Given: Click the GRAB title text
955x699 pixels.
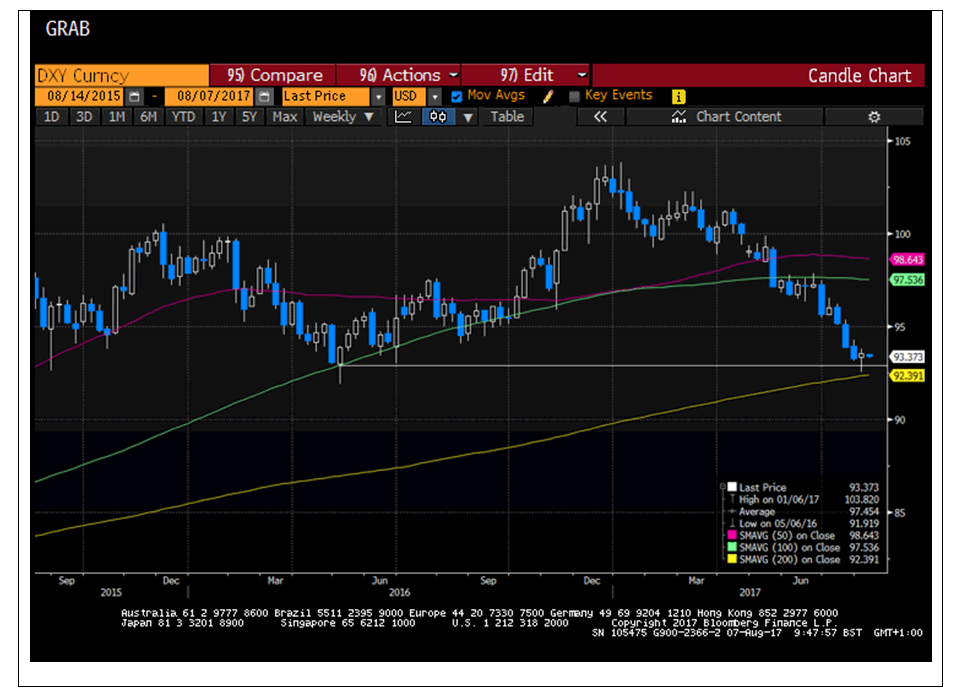Looking at the screenshot, I should pos(68,29).
